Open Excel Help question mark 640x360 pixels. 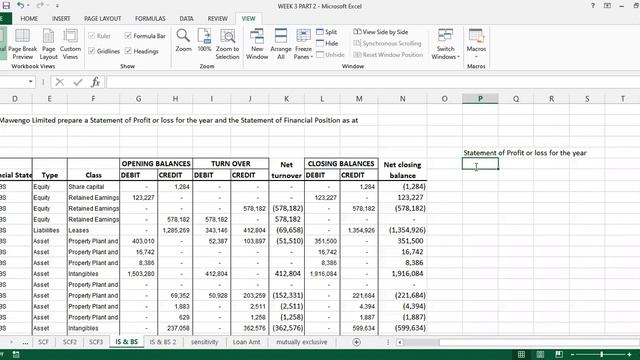[593, 6]
